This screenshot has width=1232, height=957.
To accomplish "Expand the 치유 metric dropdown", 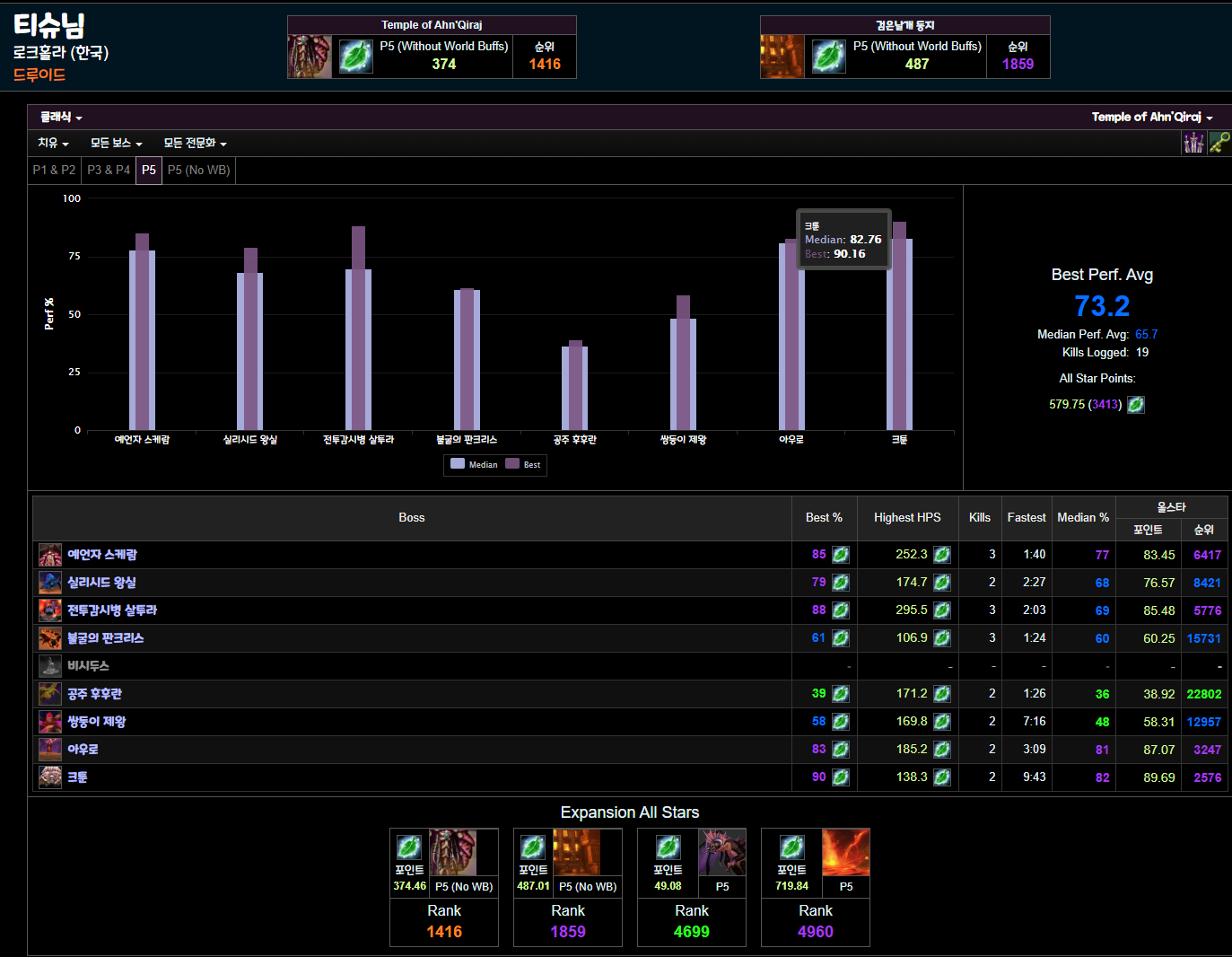I will pos(53,144).
